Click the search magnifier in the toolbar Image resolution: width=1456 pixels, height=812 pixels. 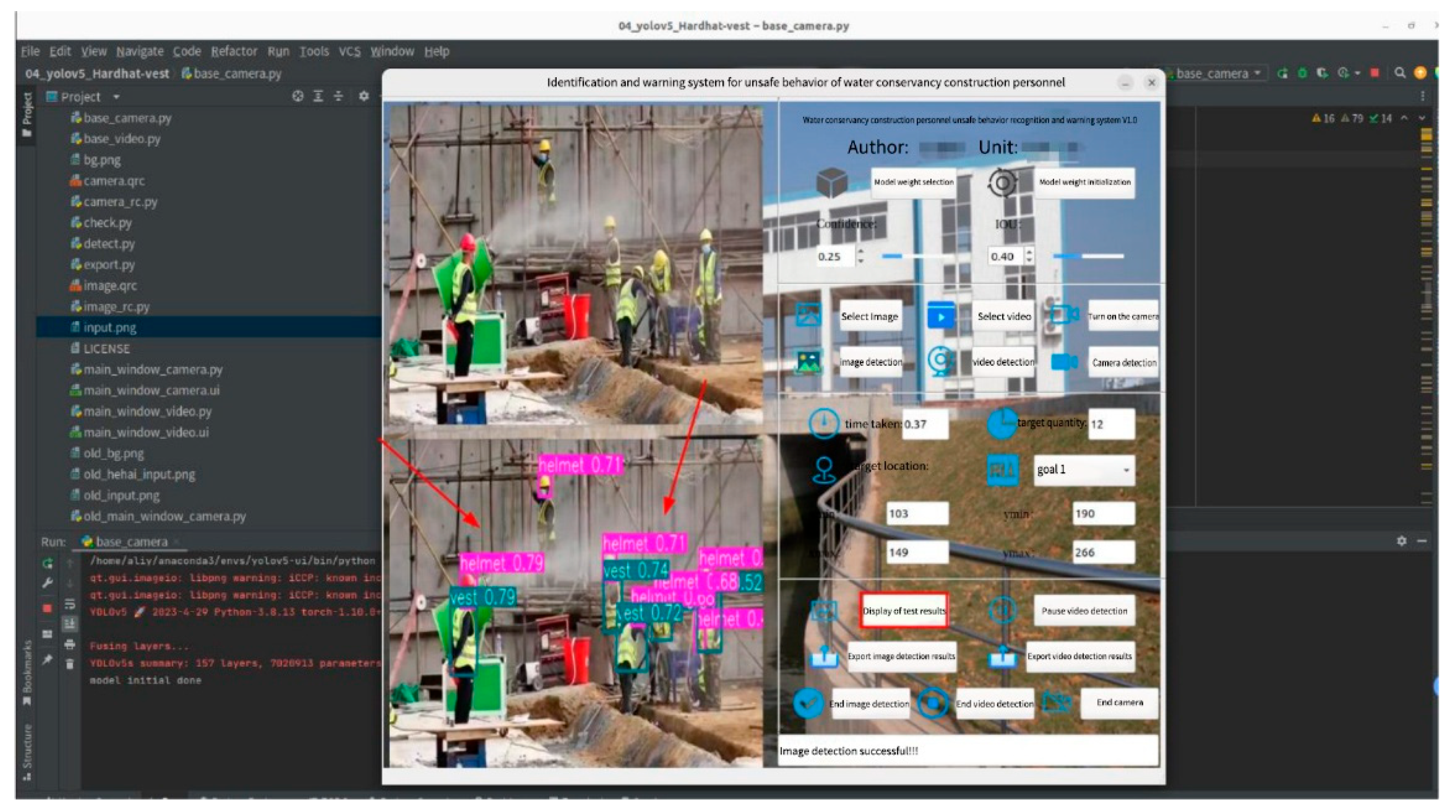(1400, 73)
